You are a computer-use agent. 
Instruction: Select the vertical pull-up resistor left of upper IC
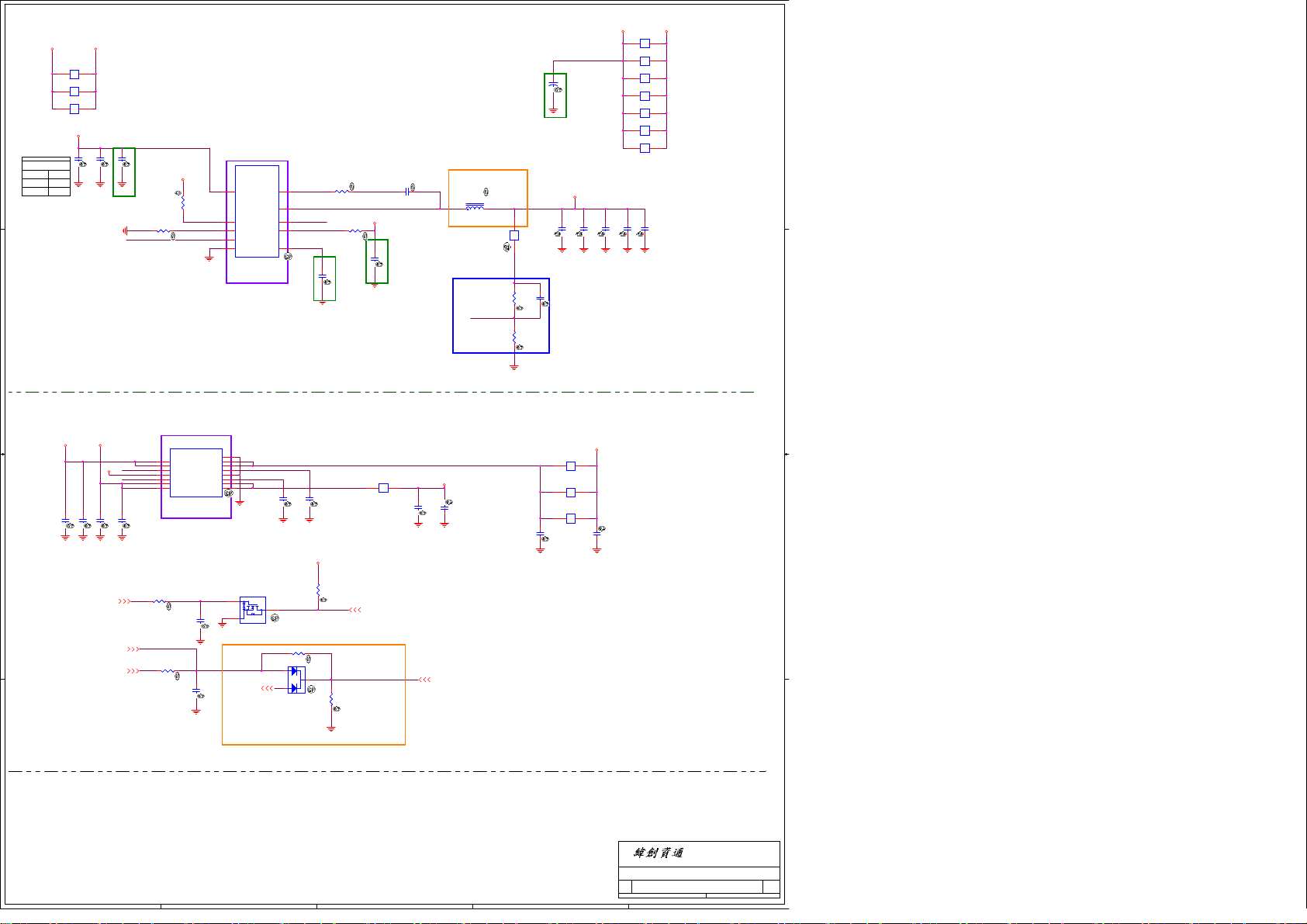click(182, 201)
